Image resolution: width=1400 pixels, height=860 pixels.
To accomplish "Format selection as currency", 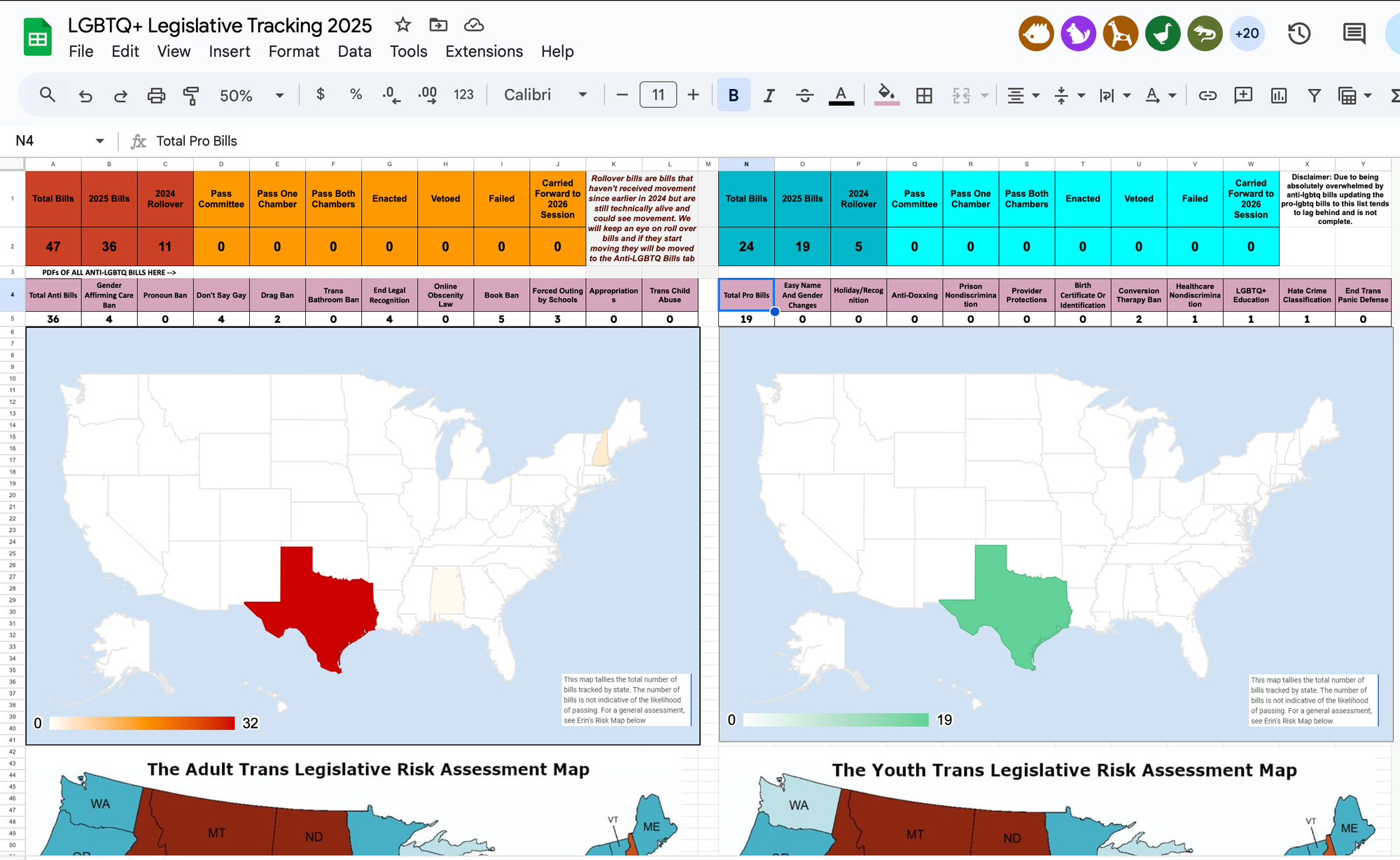I will (x=320, y=95).
